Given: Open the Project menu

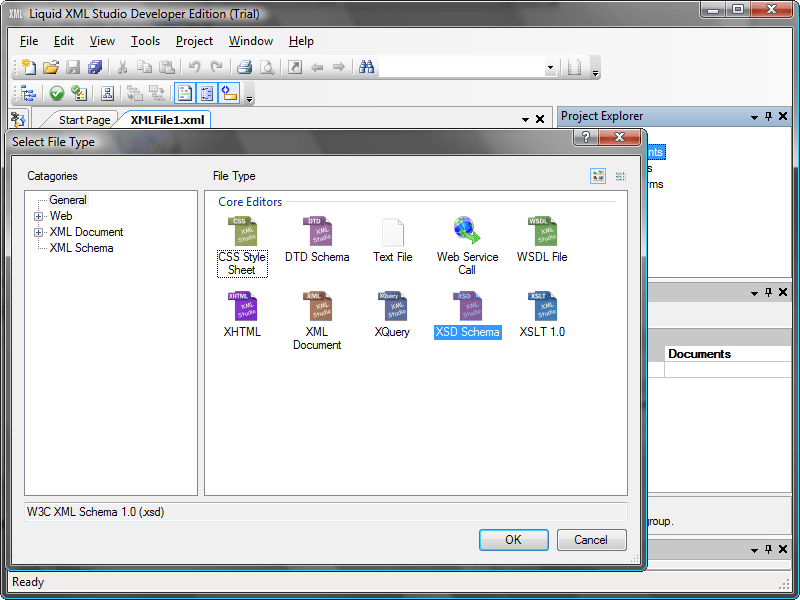Looking at the screenshot, I should pos(194,41).
